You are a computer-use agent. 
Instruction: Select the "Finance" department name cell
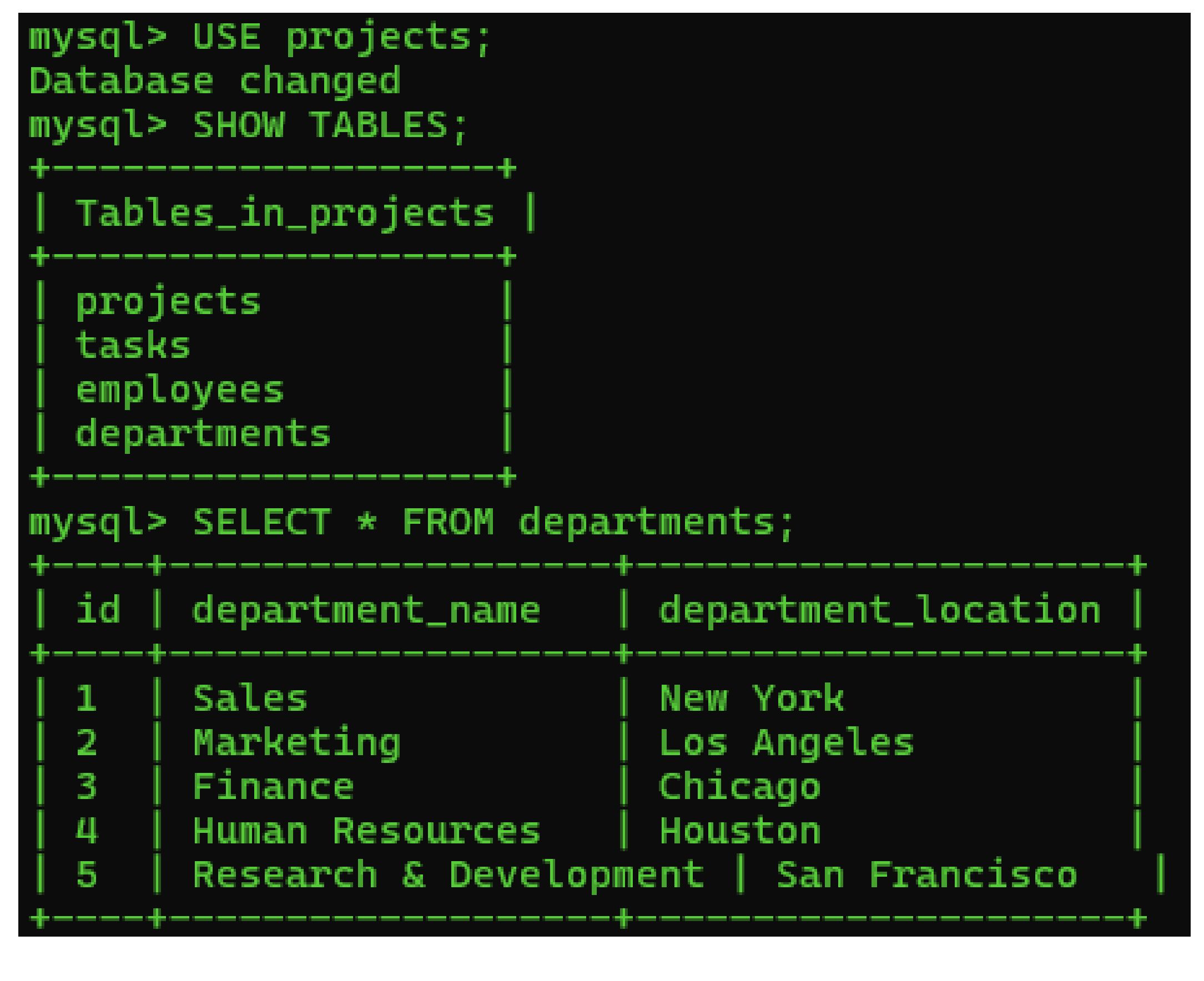click(x=274, y=787)
